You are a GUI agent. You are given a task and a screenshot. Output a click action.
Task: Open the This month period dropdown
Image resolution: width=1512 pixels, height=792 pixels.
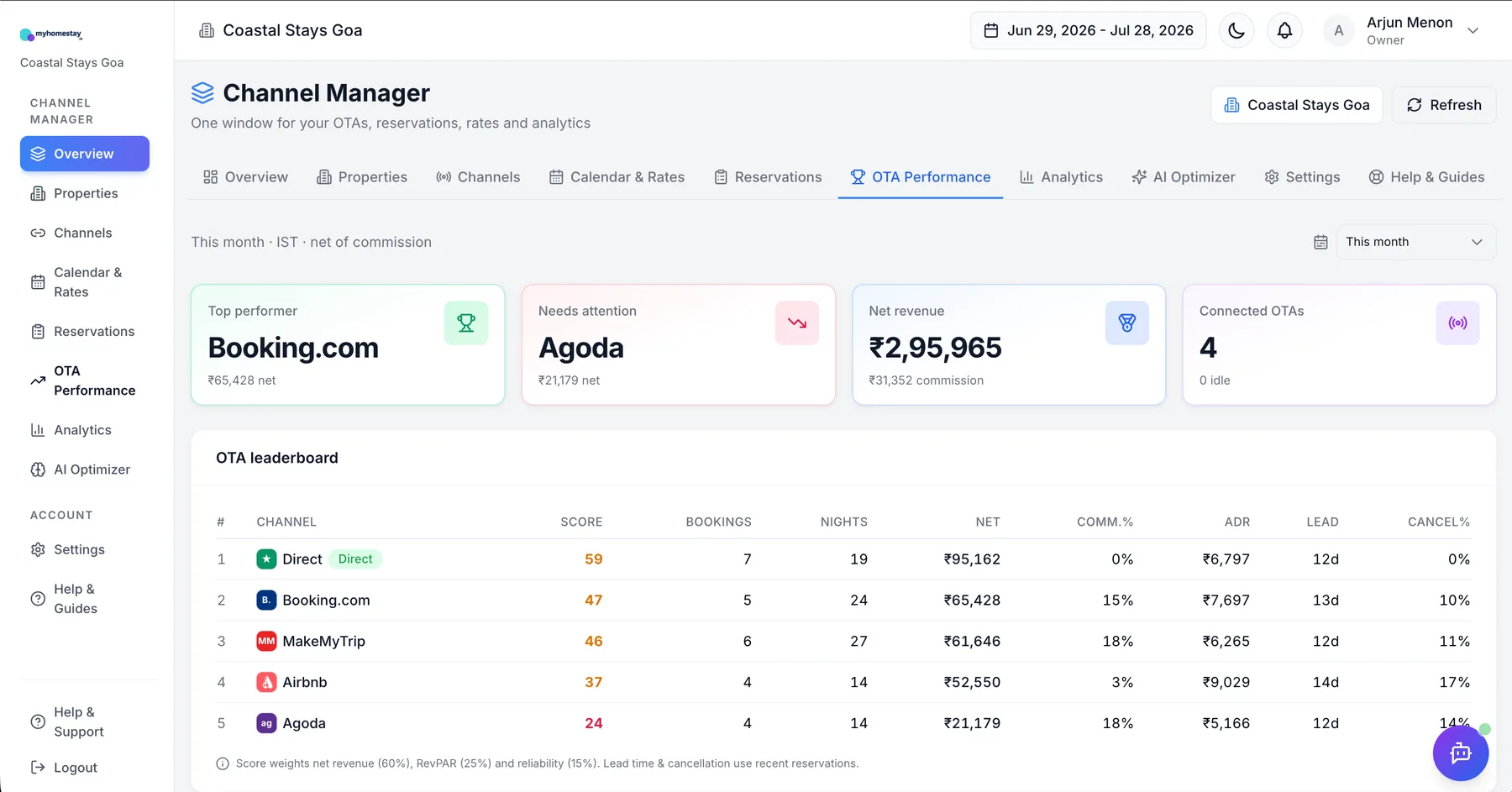1416,242
